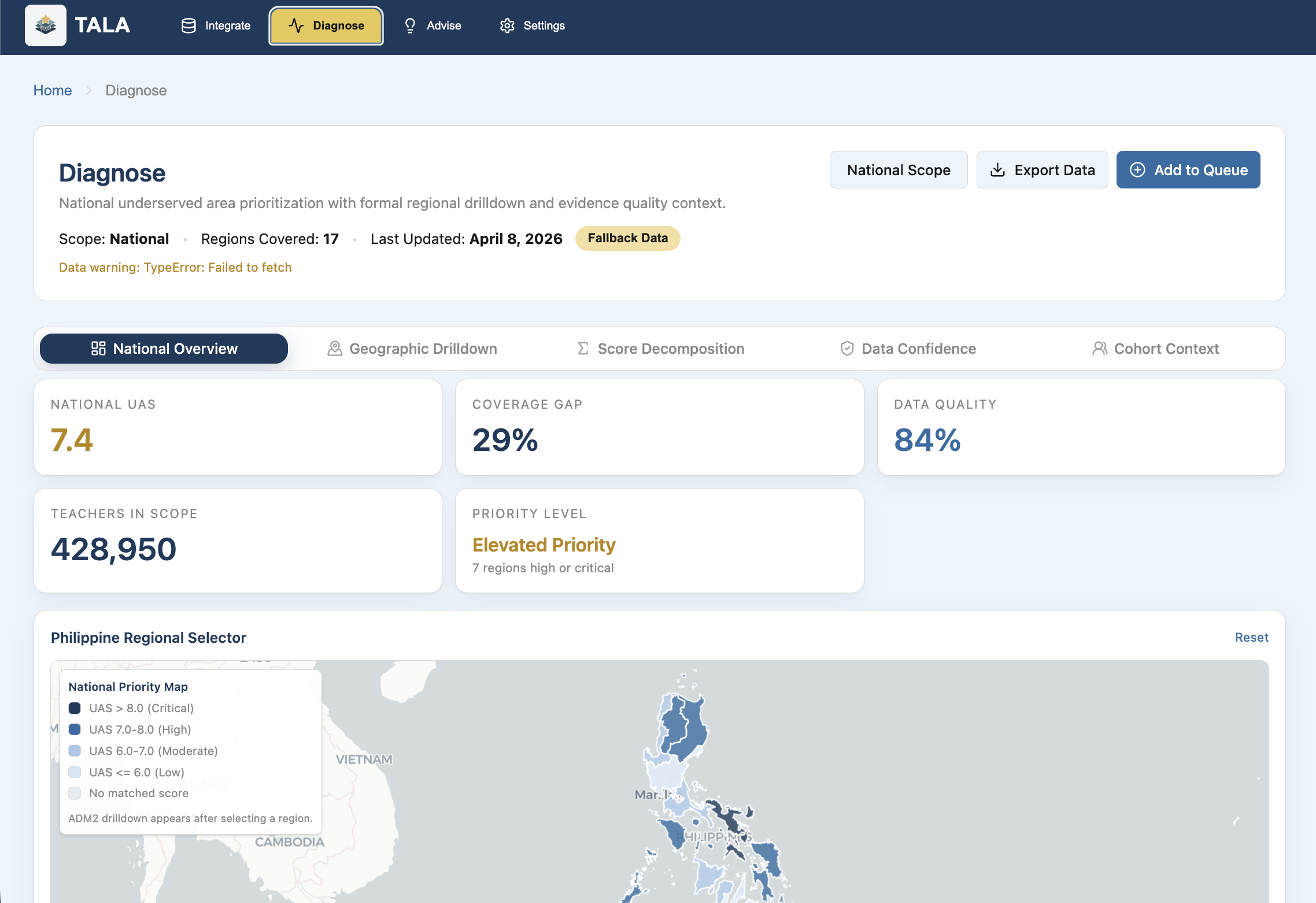The image size is (1316, 903).
Task: Open the Score Decomposition tab
Action: 660,349
